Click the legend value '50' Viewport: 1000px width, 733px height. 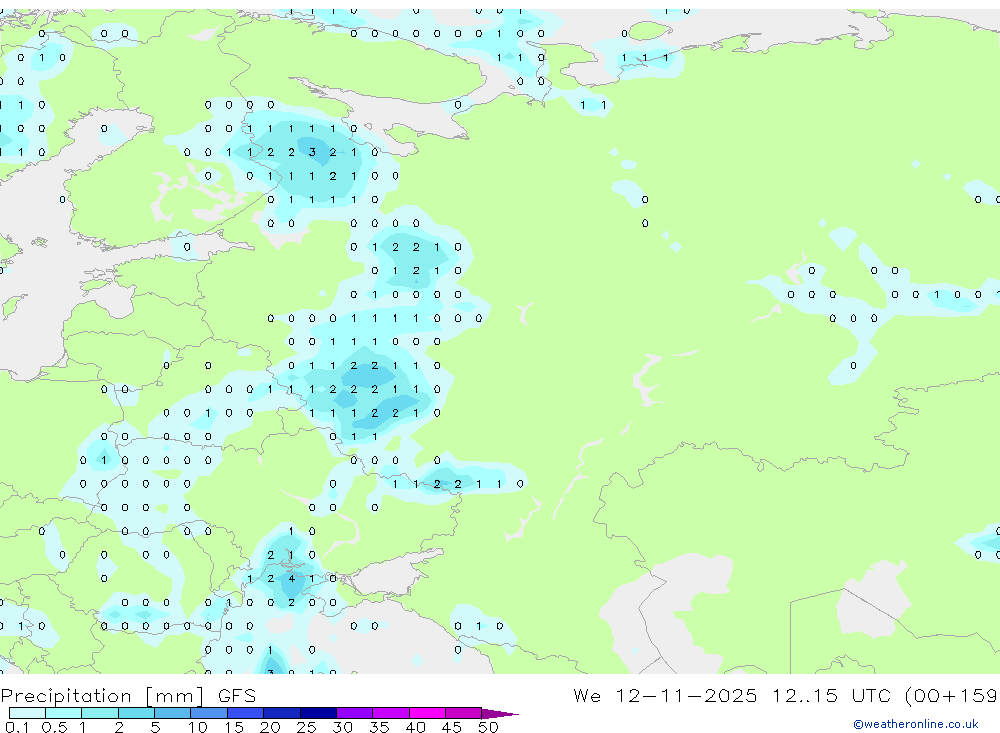pyautogui.click(x=488, y=727)
